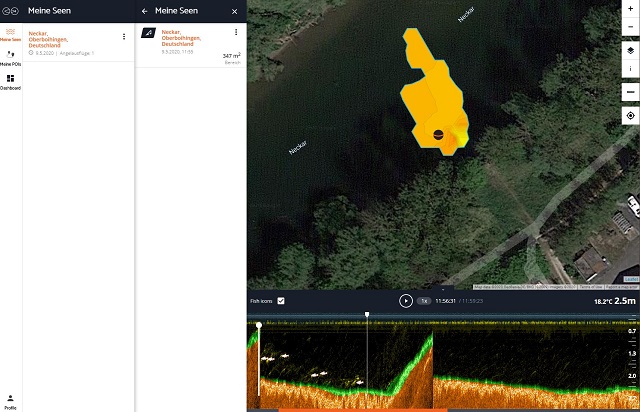Click the 11:56:31 current playback time
The width and height of the screenshot is (640, 412).
coord(445,301)
